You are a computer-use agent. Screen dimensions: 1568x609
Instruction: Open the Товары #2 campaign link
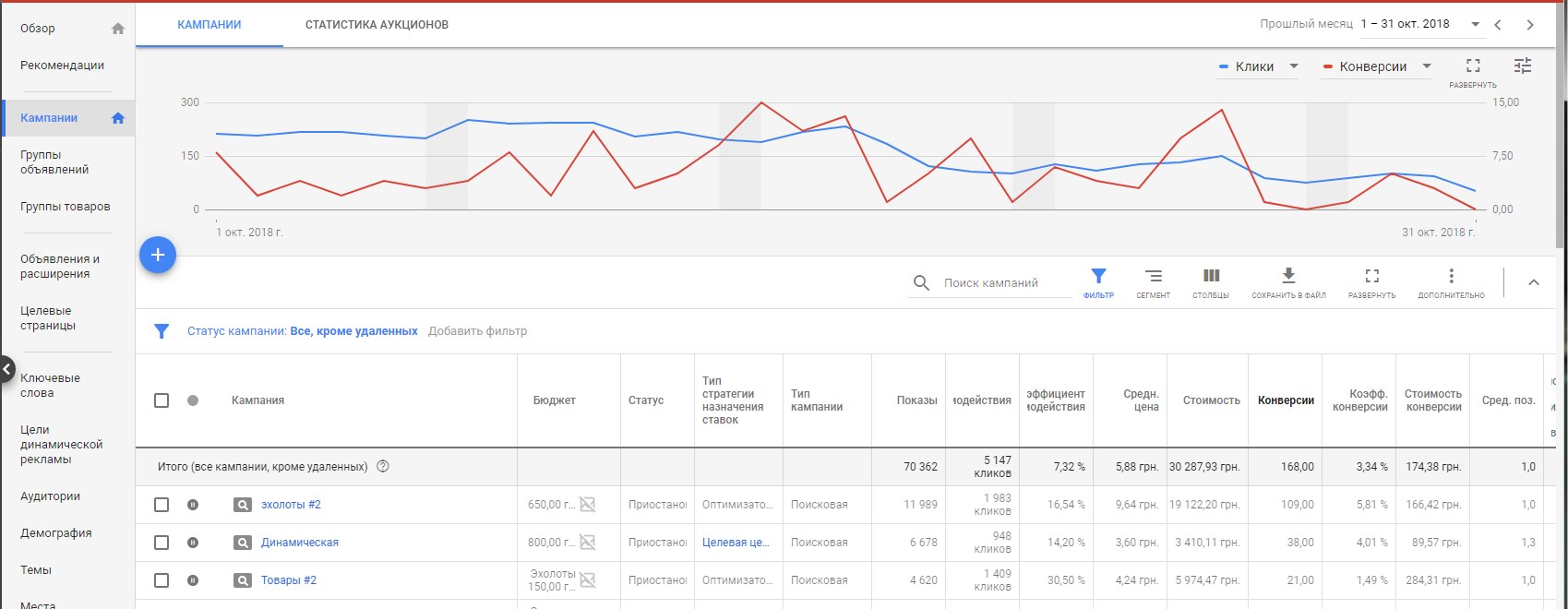pos(289,580)
